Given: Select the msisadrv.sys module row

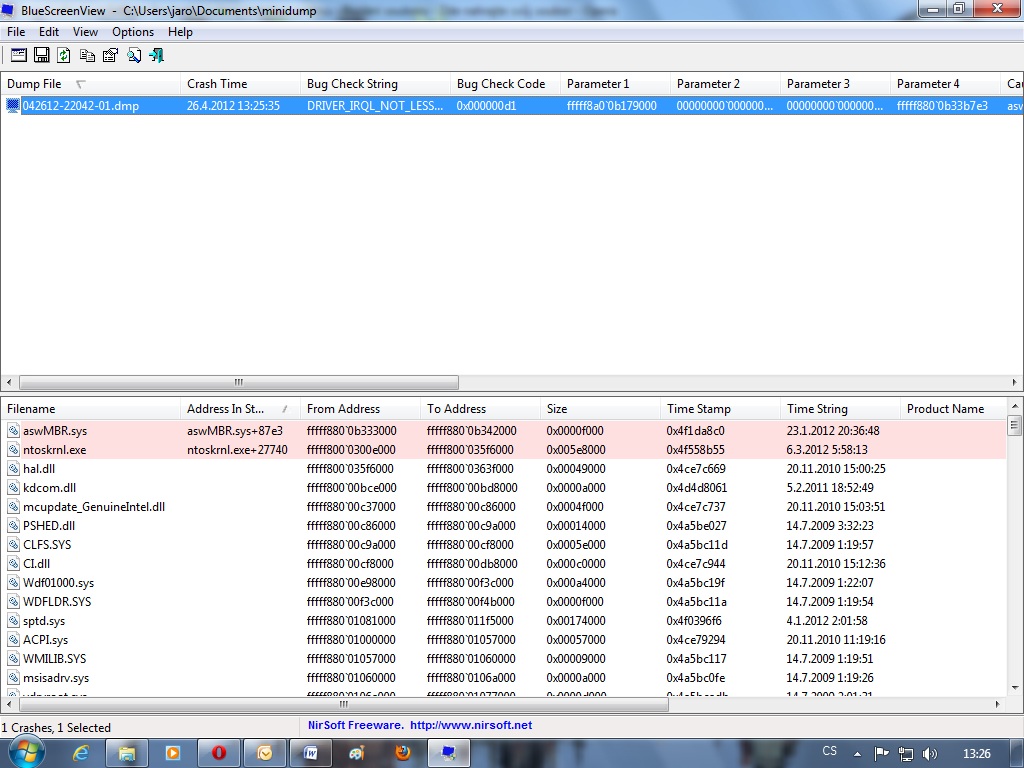Looking at the screenshot, I should [504, 677].
